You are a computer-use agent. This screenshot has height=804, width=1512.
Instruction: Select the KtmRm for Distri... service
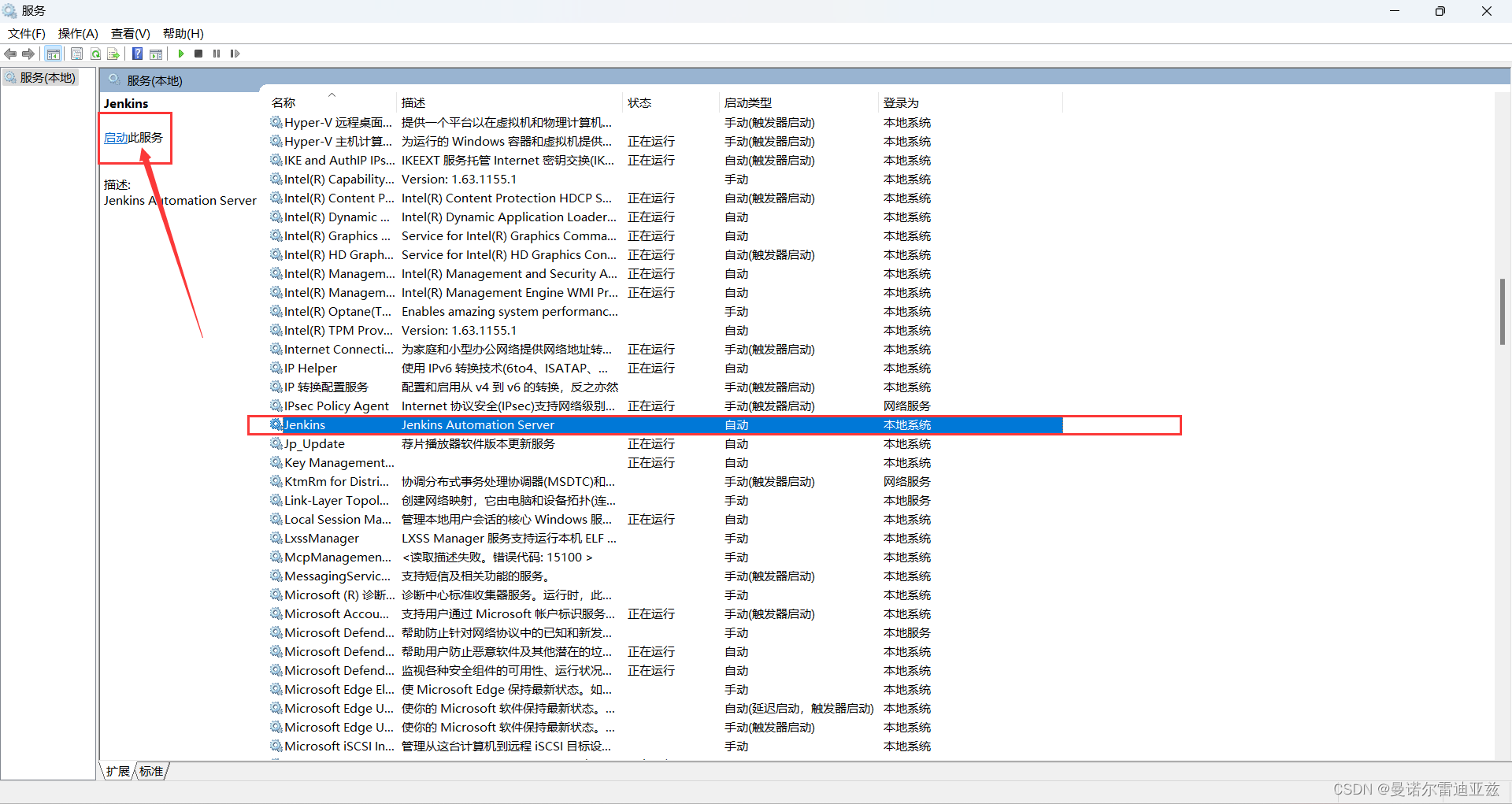coord(666,481)
